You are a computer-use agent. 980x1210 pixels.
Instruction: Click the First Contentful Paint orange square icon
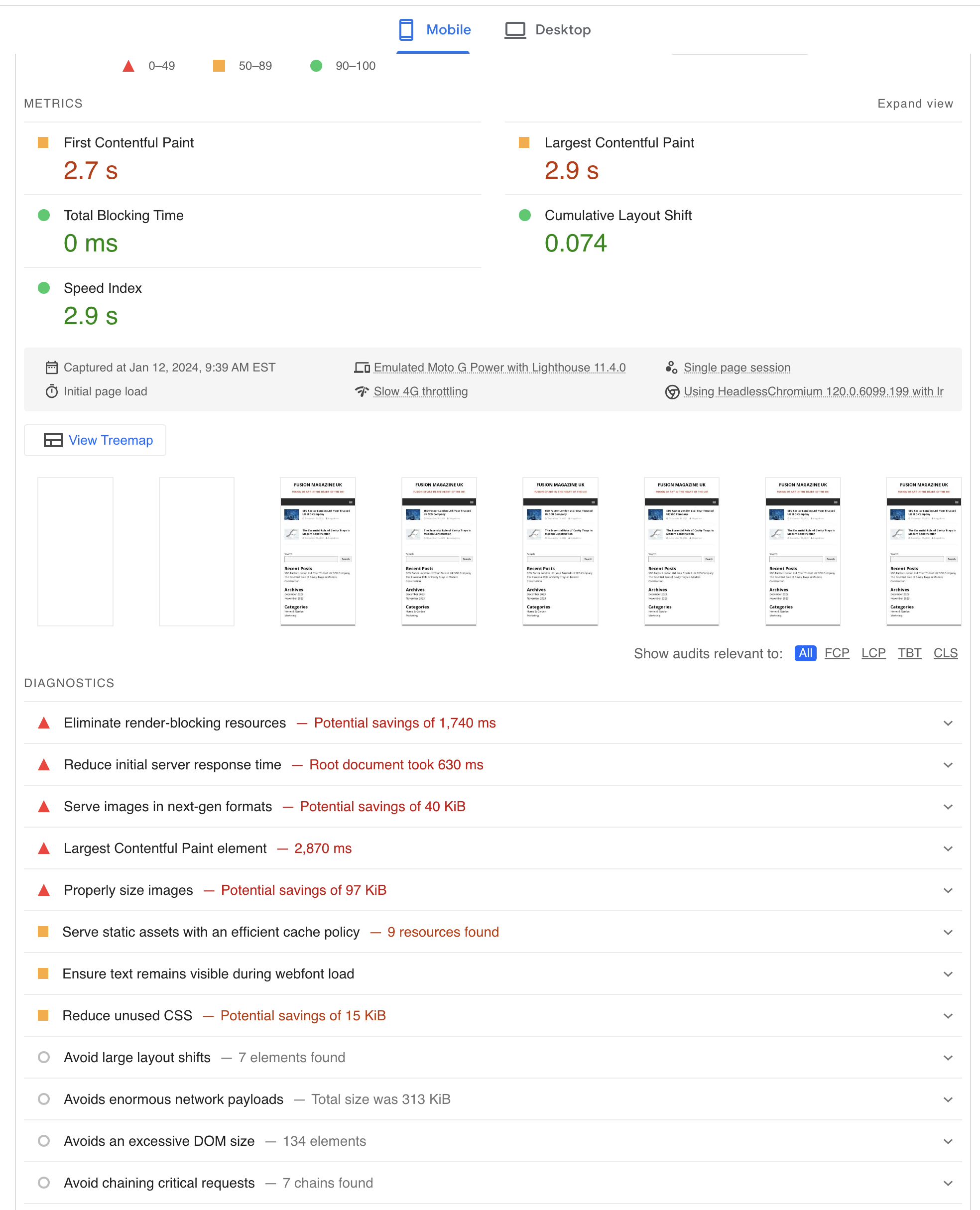point(43,142)
